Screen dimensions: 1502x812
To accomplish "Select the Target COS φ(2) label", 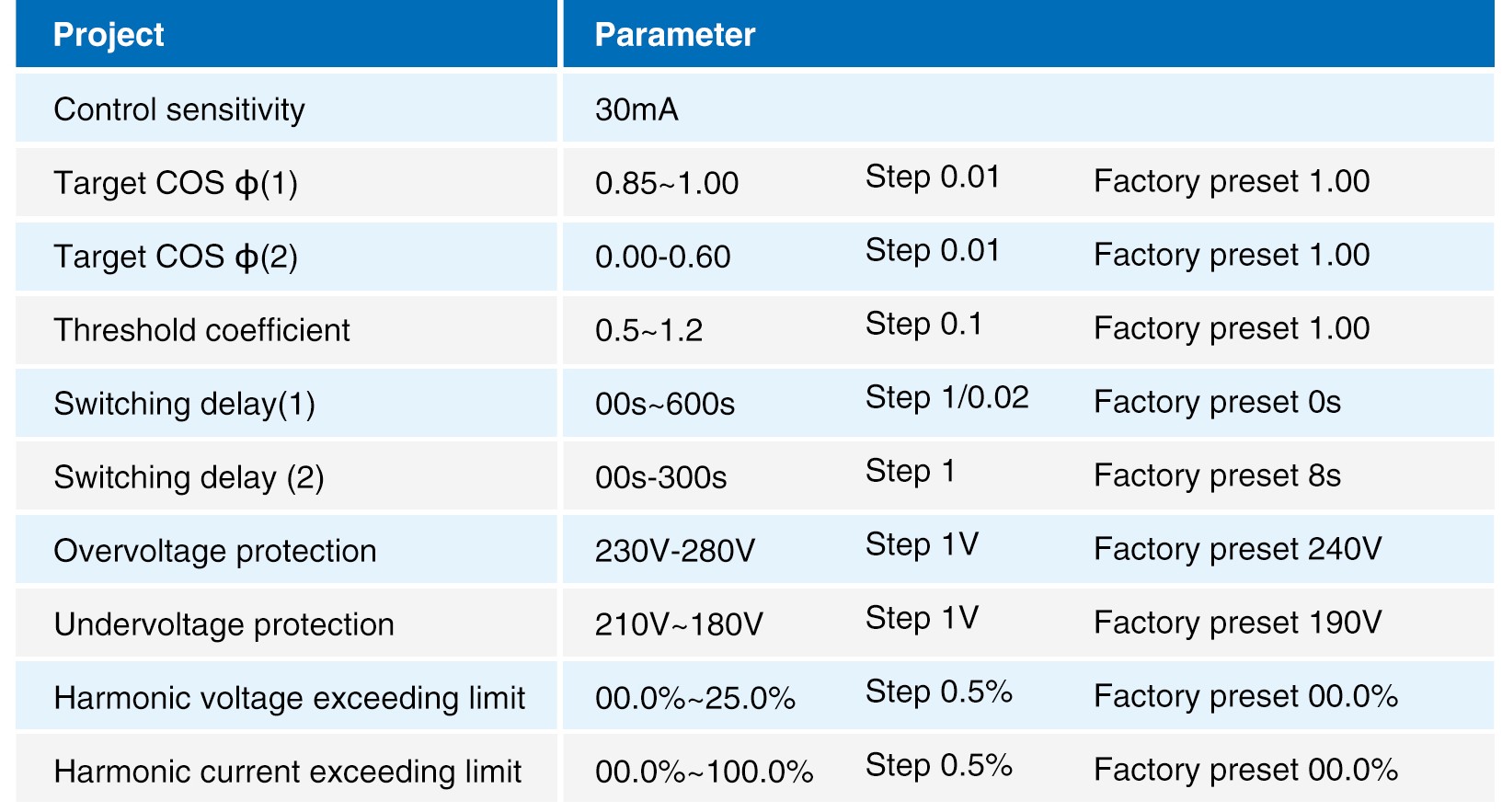I will click(176, 257).
